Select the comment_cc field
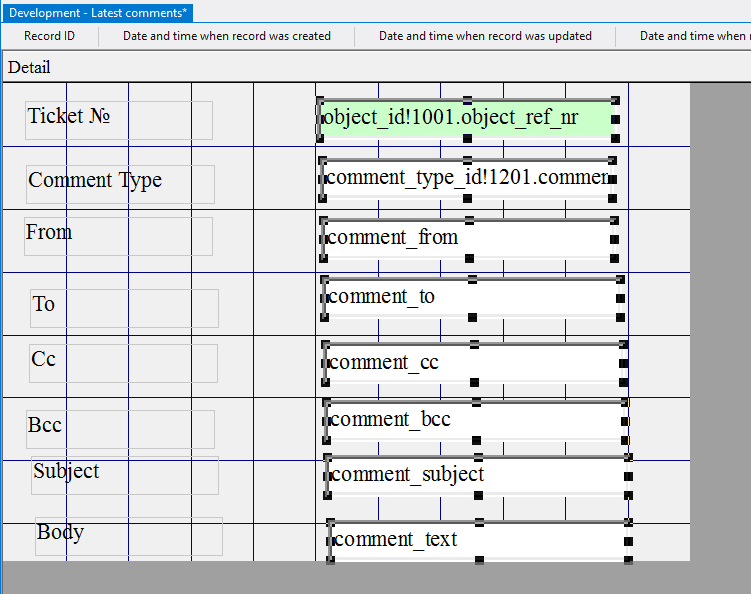Screen dimensions: 751x594 click(473, 362)
